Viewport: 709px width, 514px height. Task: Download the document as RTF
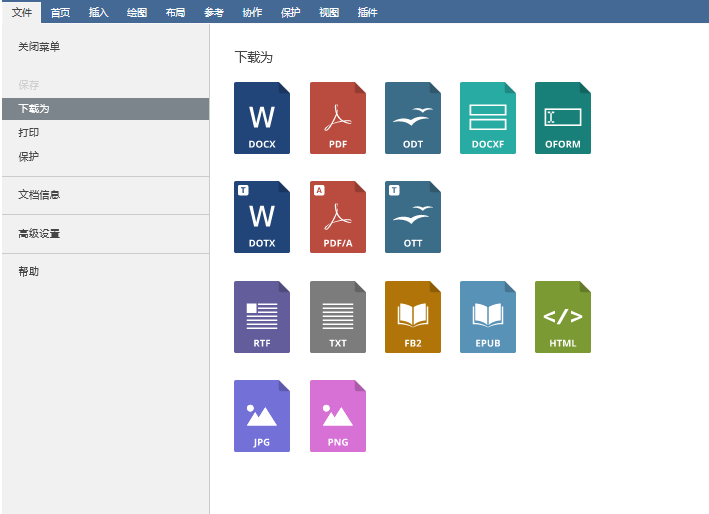(262, 317)
